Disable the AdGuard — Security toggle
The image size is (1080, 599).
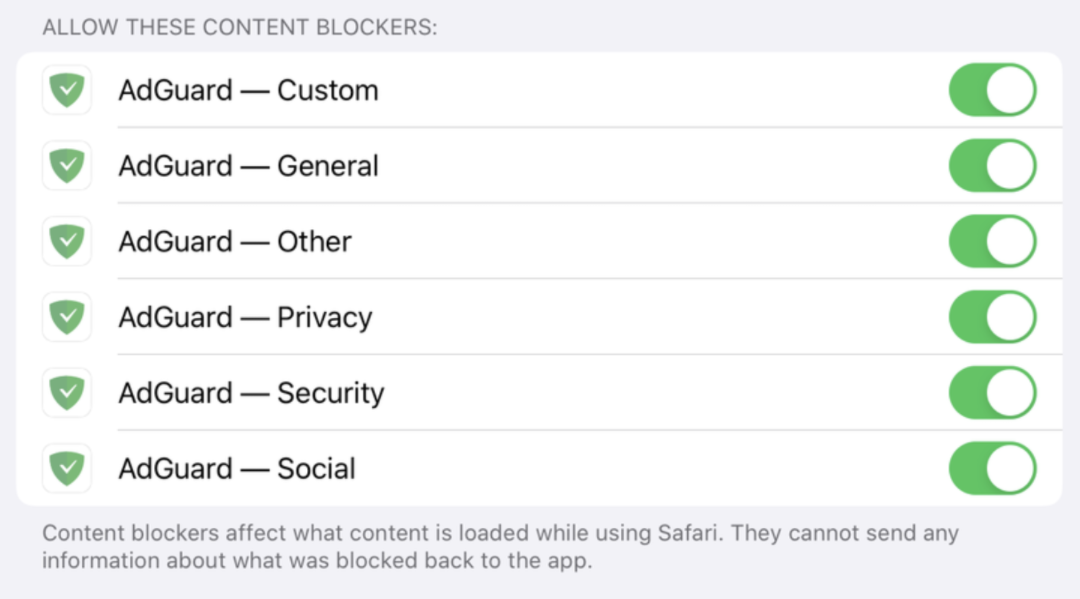992,393
